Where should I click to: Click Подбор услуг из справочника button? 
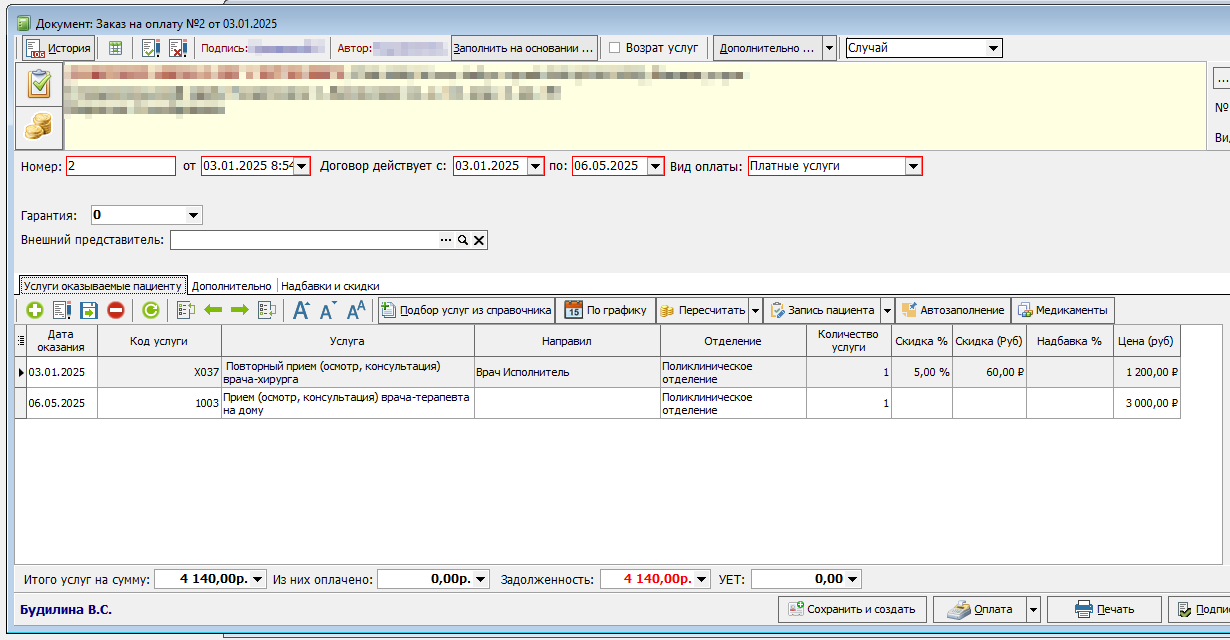point(466,310)
